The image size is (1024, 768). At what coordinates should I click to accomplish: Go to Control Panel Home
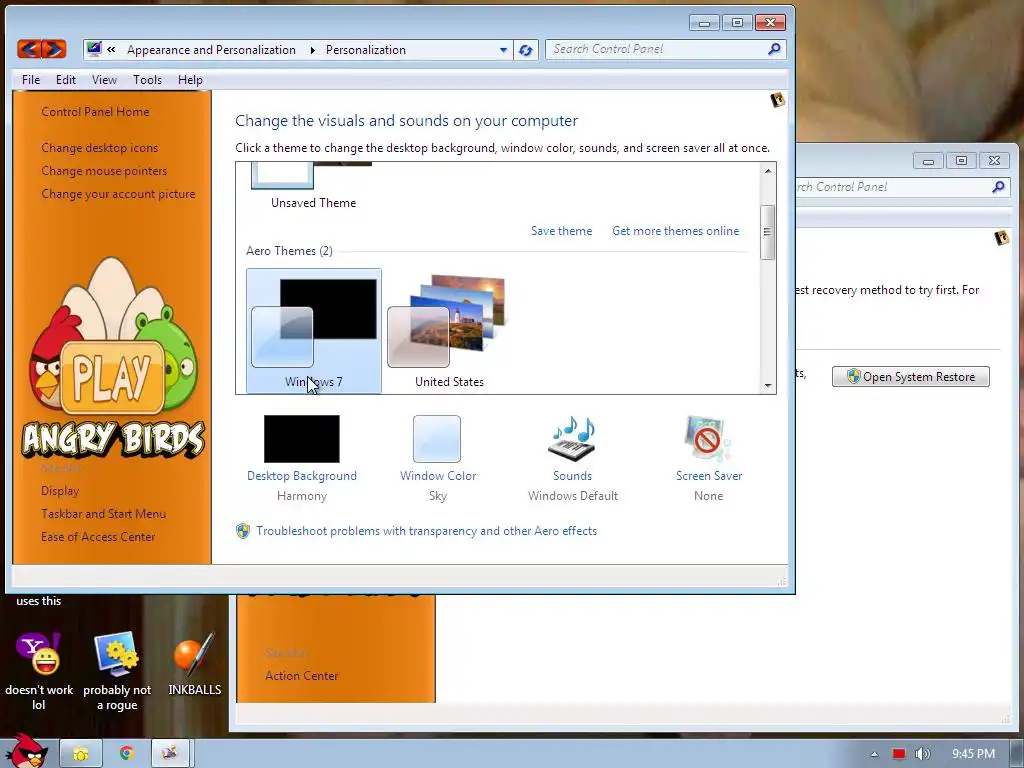point(95,112)
